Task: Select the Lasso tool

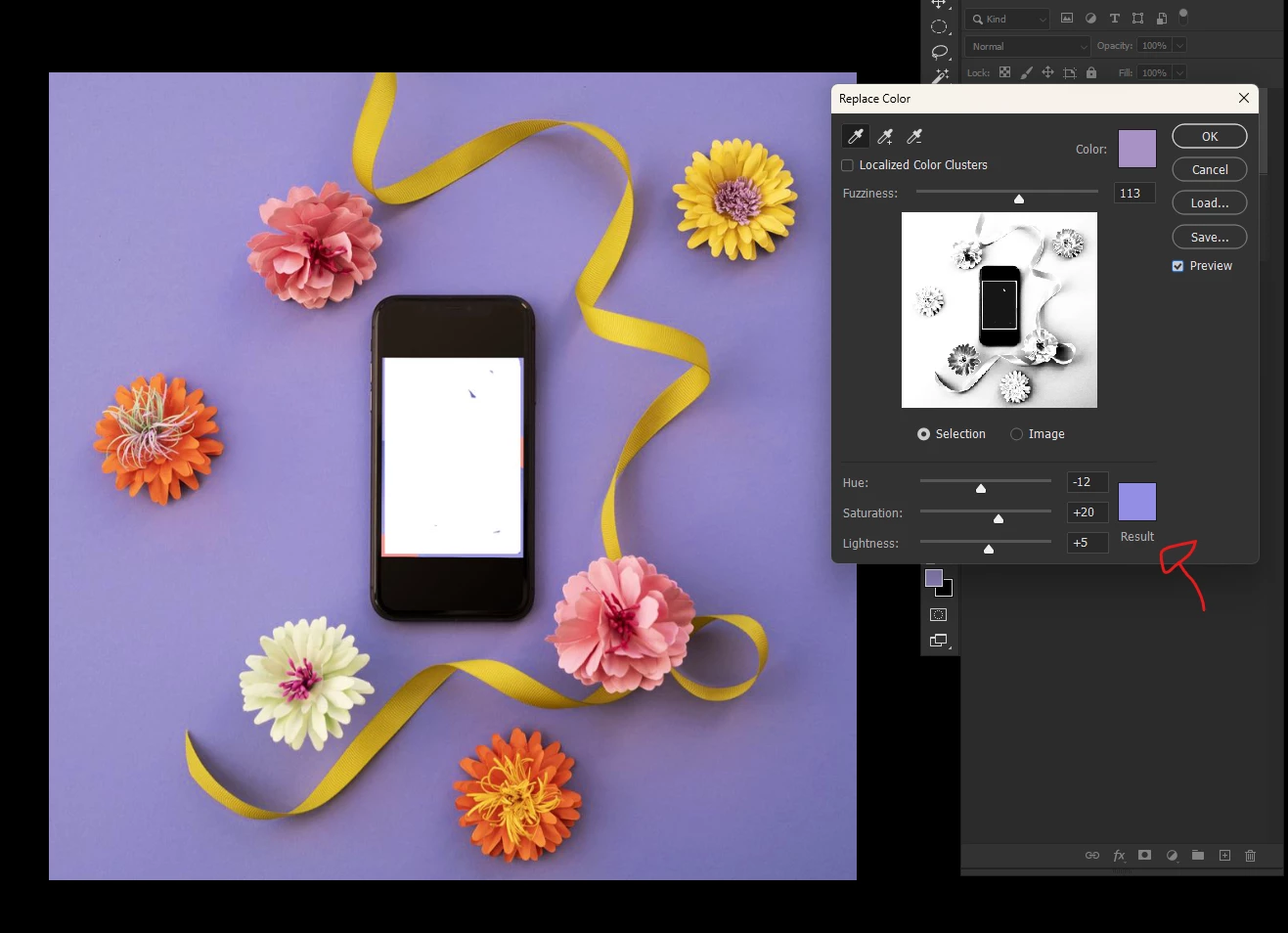Action: (x=940, y=52)
